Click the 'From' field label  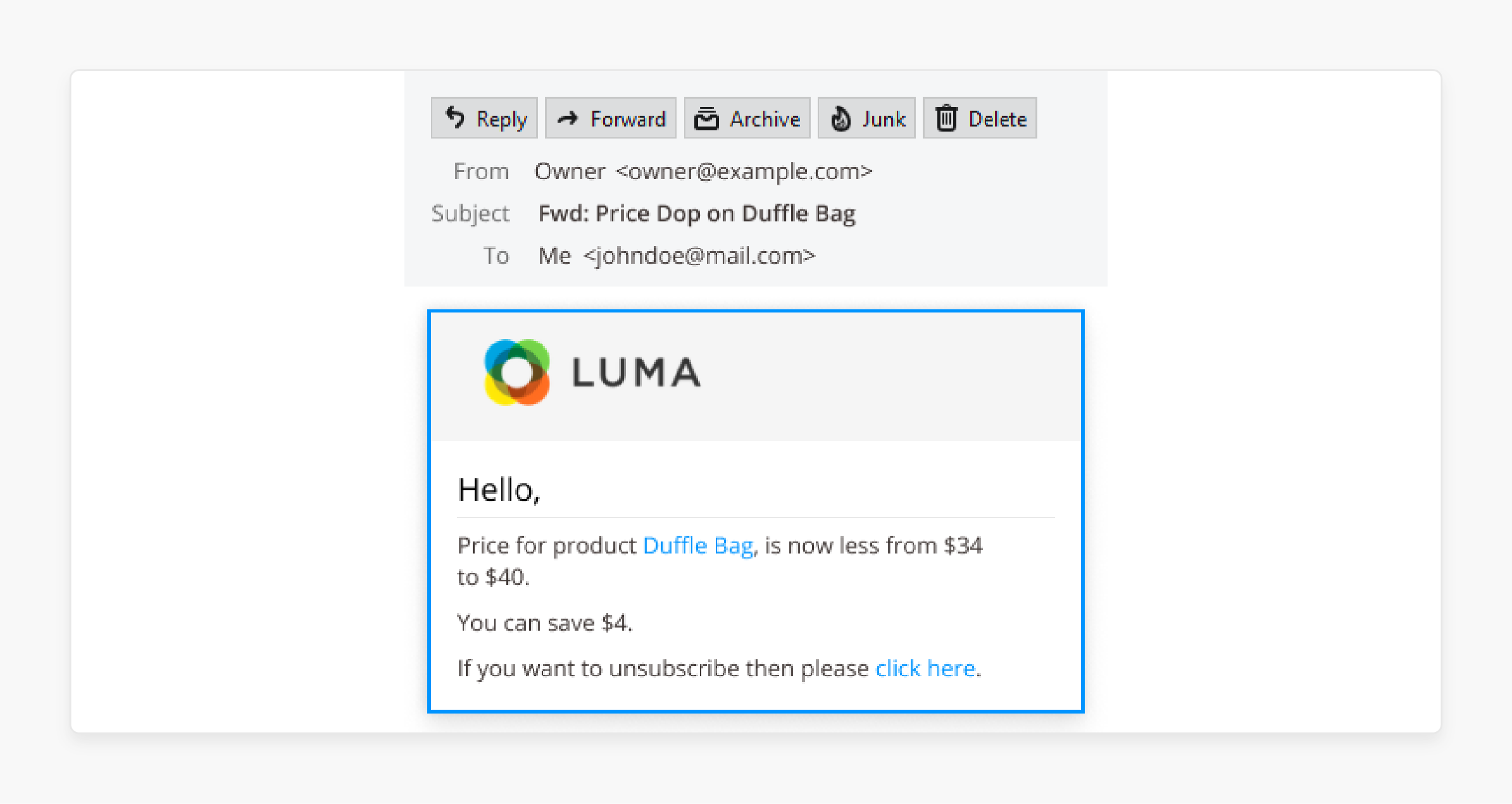481,171
